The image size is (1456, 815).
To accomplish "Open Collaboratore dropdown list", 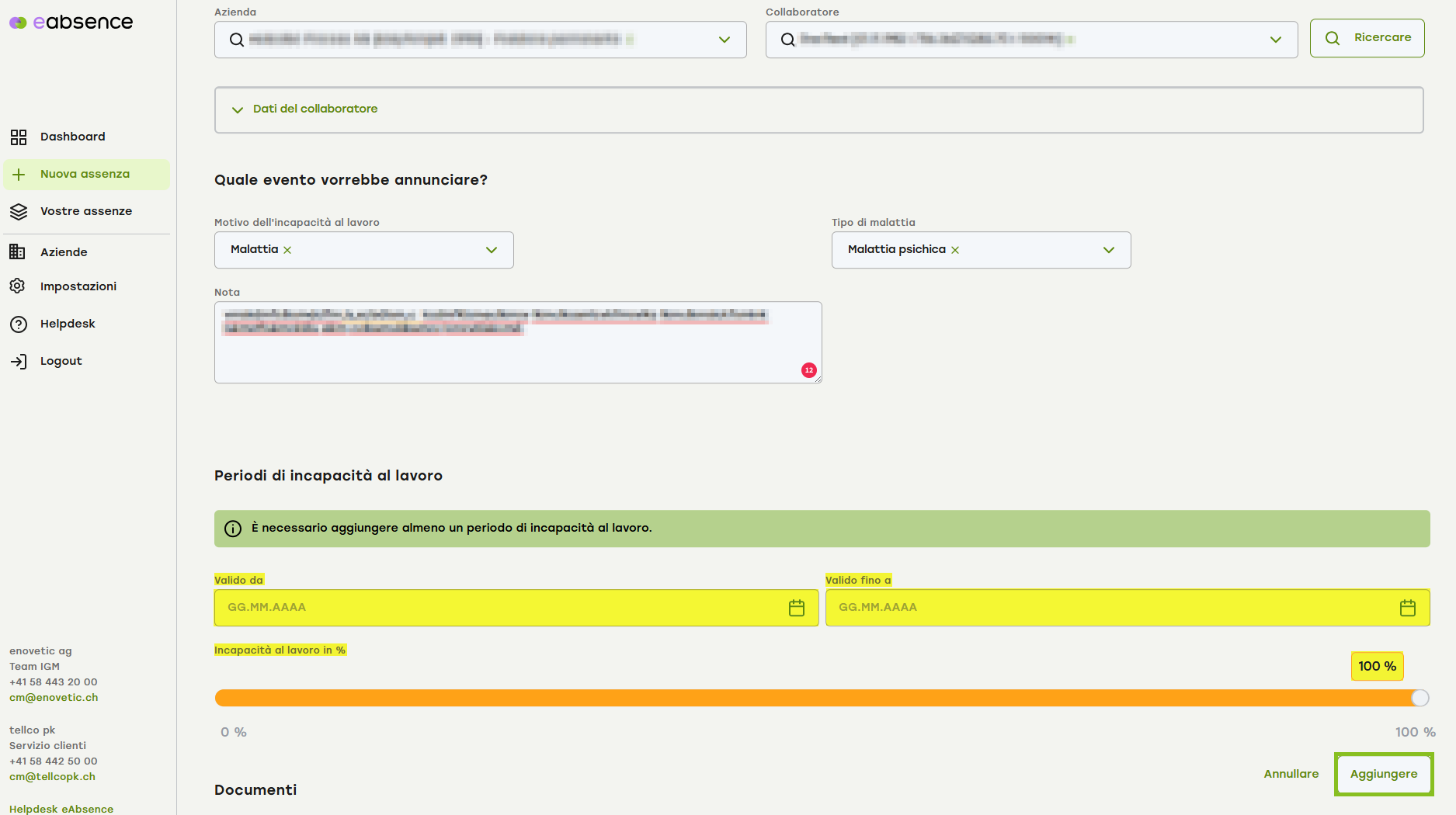I will 1275,40.
